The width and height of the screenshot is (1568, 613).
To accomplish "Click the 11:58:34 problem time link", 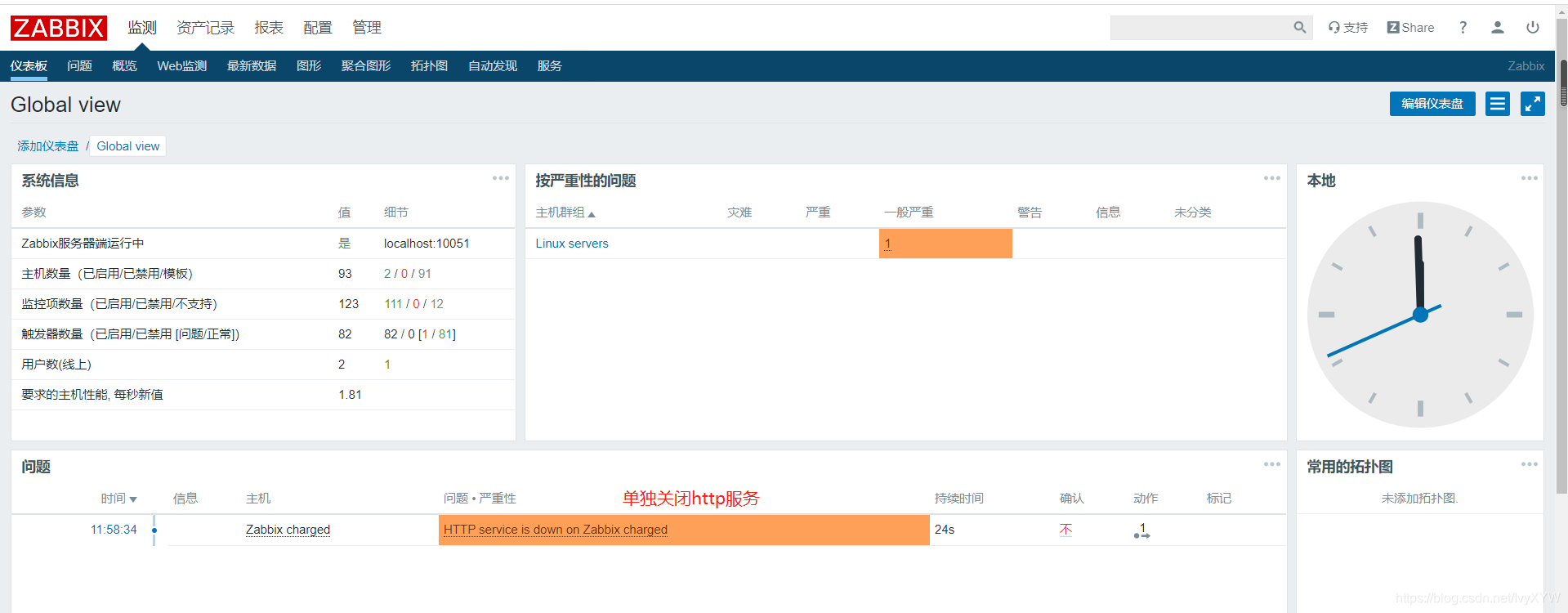I will 114,530.
